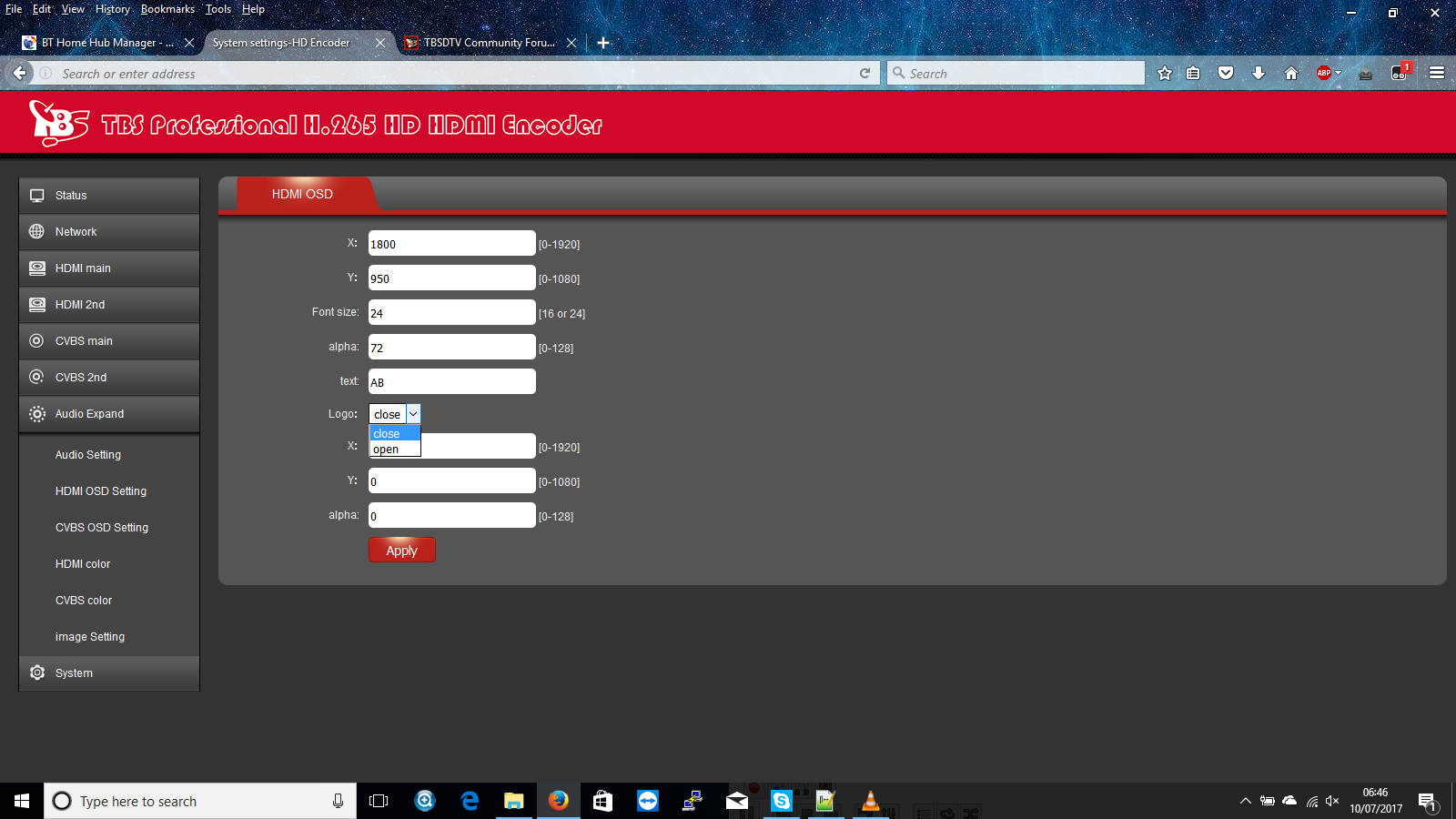The height and width of the screenshot is (819, 1456).
Task: Open the System section in the sidebar
Action: (x=109, y=673)
